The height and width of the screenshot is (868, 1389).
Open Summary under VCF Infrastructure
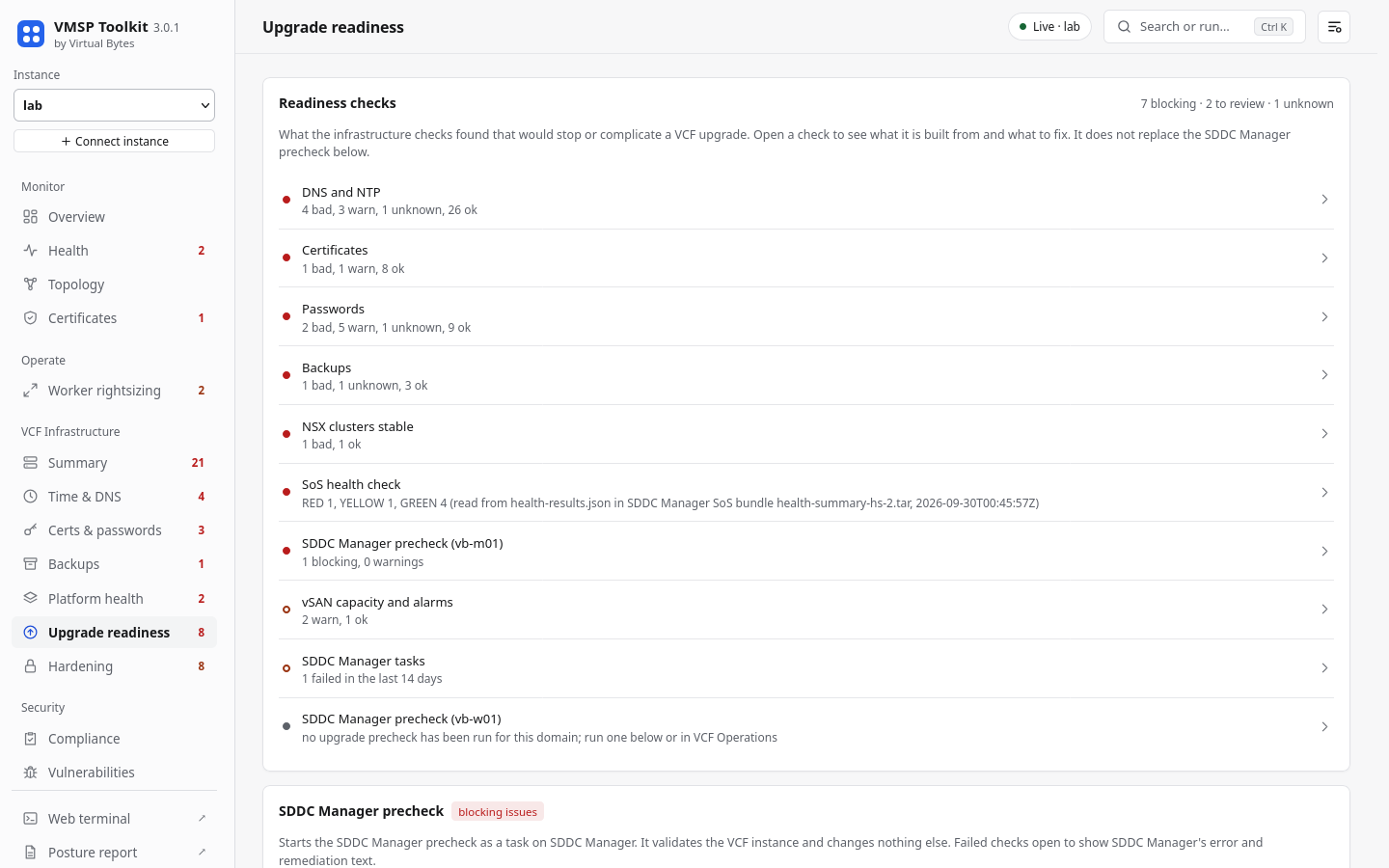114,463
